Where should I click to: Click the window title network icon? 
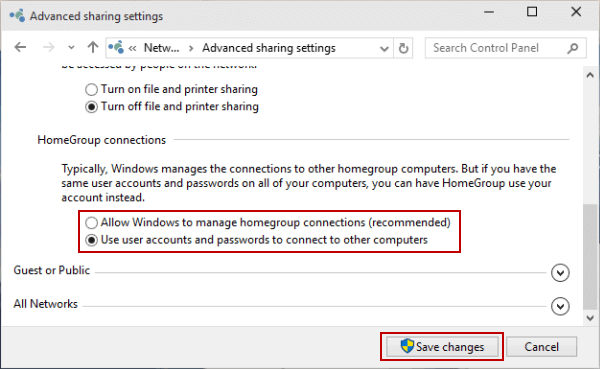(17, 16)
